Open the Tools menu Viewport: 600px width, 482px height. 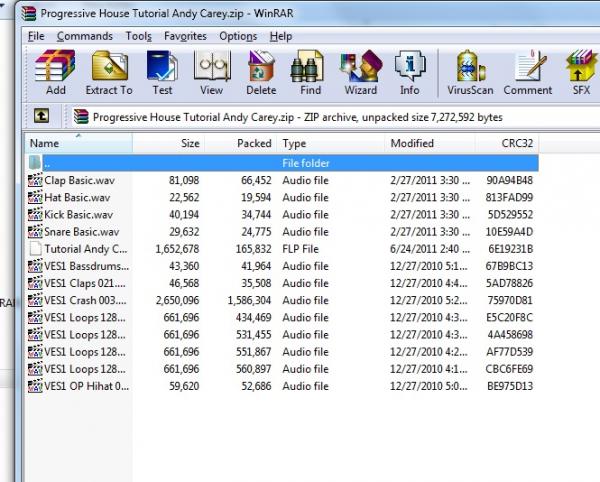click(139, 36)
